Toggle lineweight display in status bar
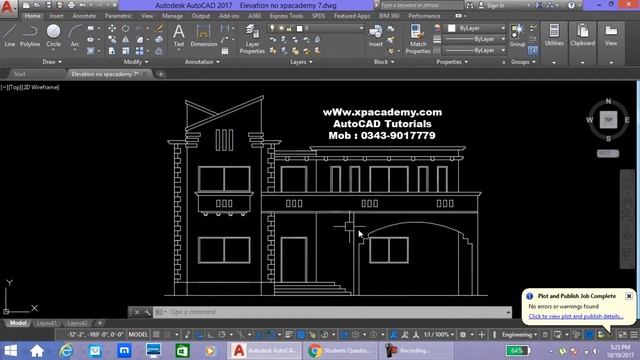Image resolution: width=640 pixels, height=360 pixels. pos(289,335)
